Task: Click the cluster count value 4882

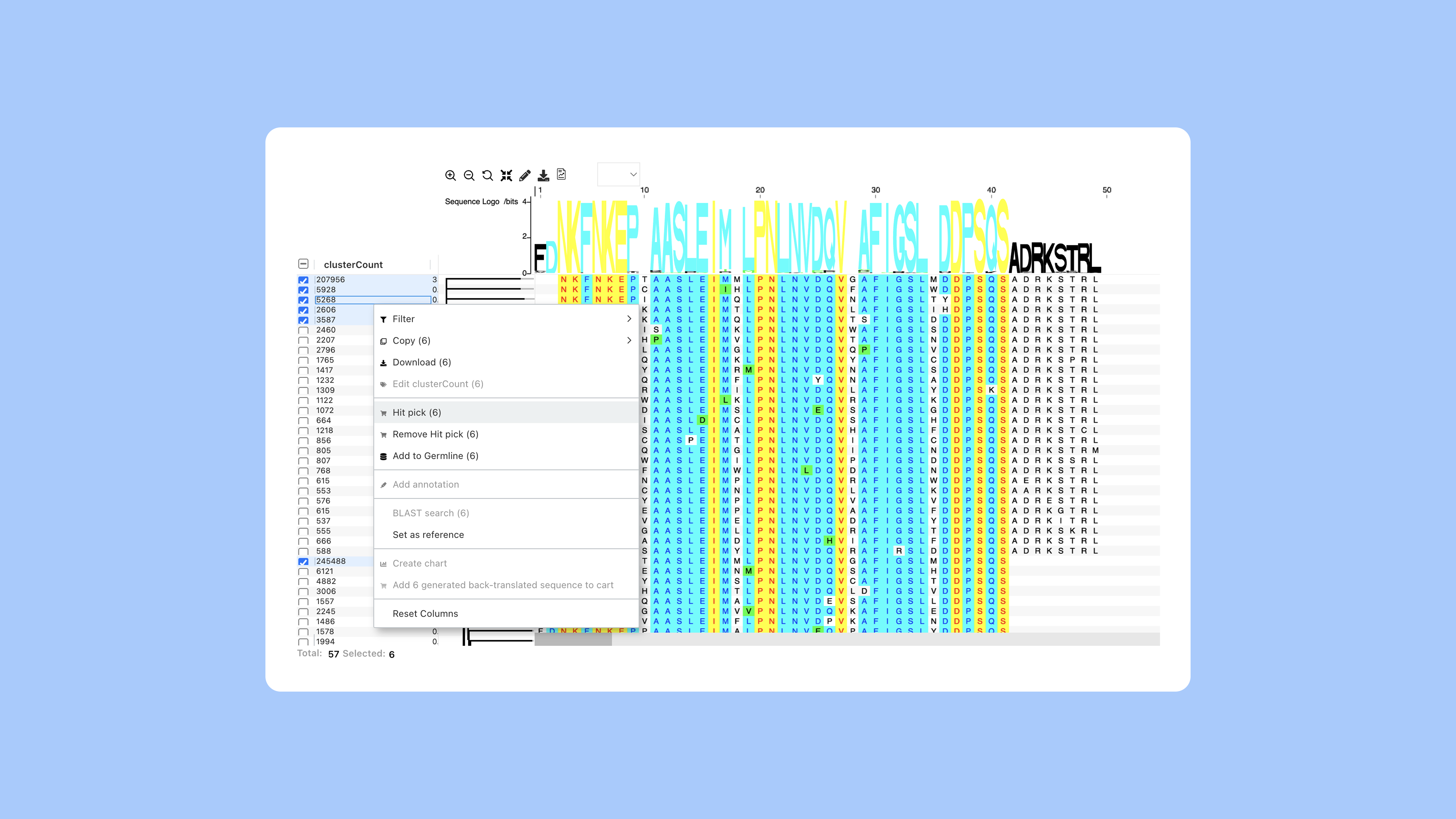Action: point(326,581)
